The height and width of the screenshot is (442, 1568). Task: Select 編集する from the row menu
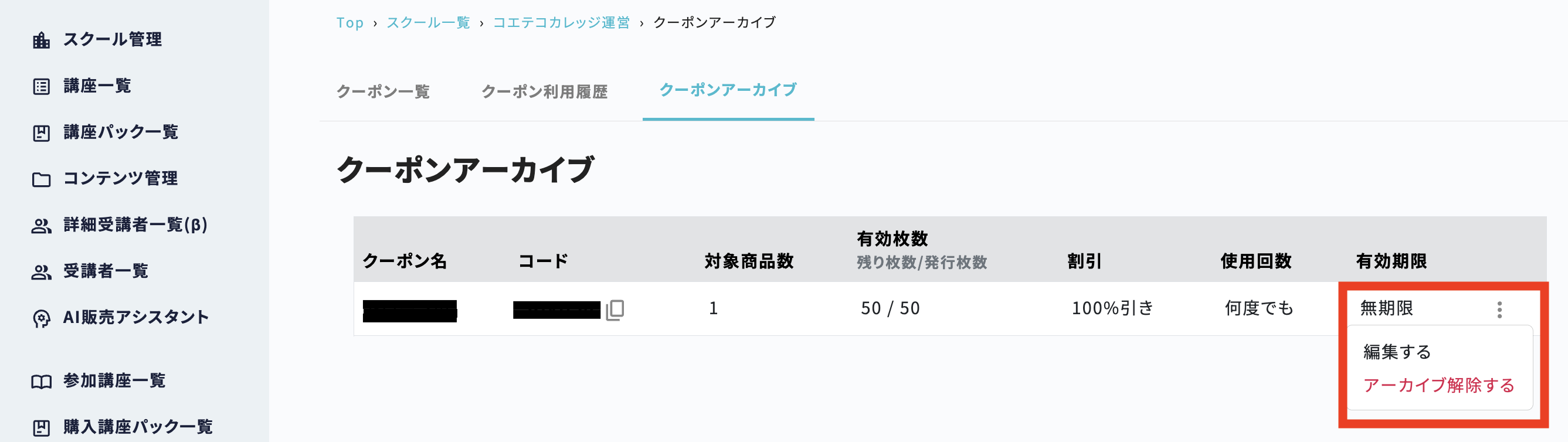(x=1397, y=351)
